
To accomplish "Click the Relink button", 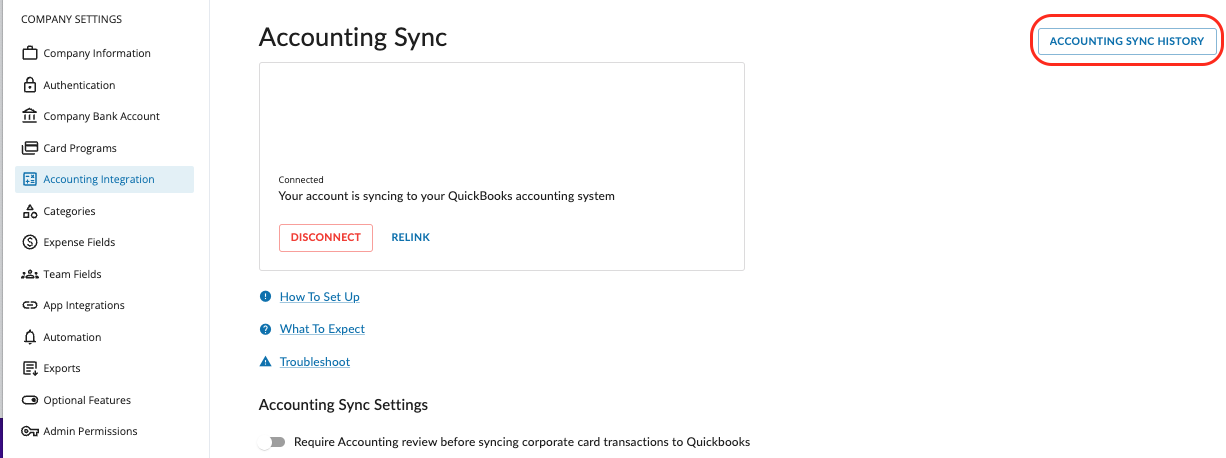I will [x=411, y=238].
